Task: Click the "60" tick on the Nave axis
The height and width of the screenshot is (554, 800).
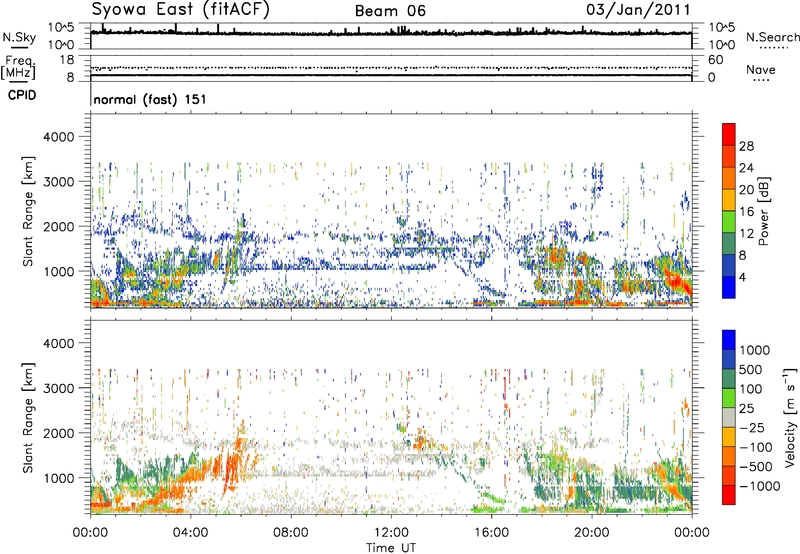Action: click(x=716, y=60)
